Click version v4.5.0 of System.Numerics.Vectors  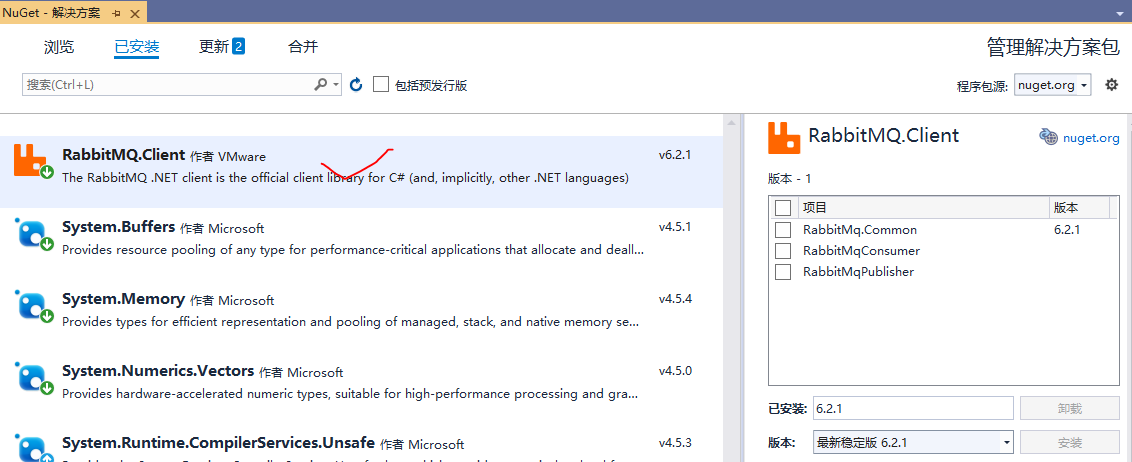click(x=675, y=371)
